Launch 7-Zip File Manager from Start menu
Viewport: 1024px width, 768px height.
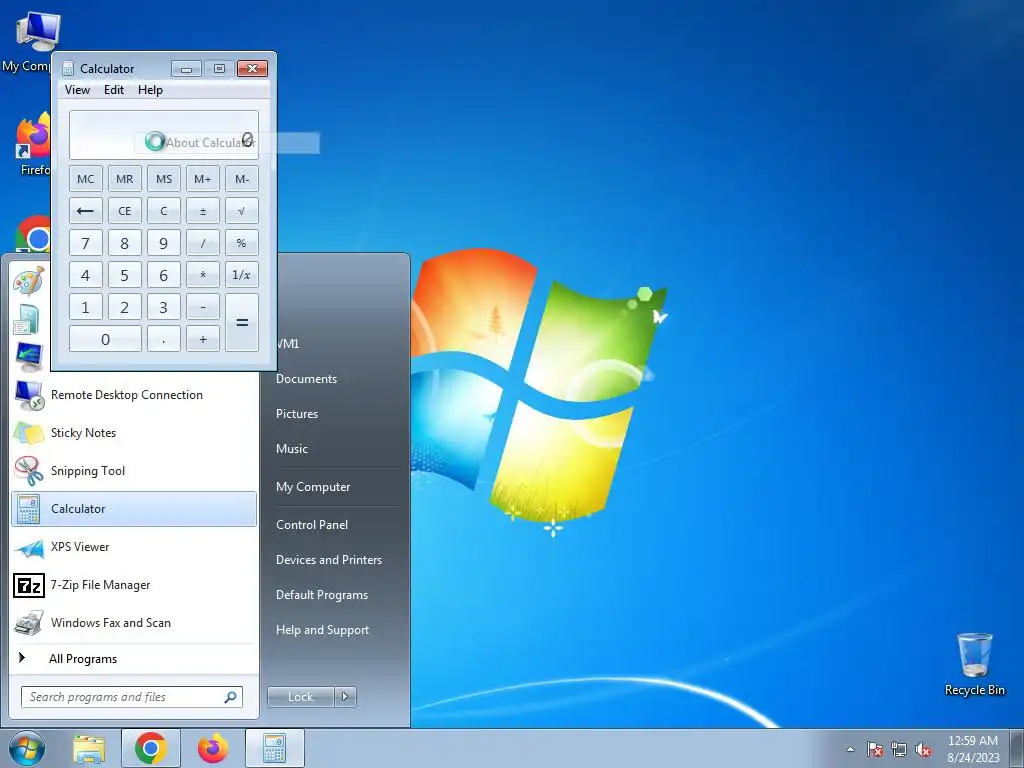pyautogui.click(x=134, y=584)
